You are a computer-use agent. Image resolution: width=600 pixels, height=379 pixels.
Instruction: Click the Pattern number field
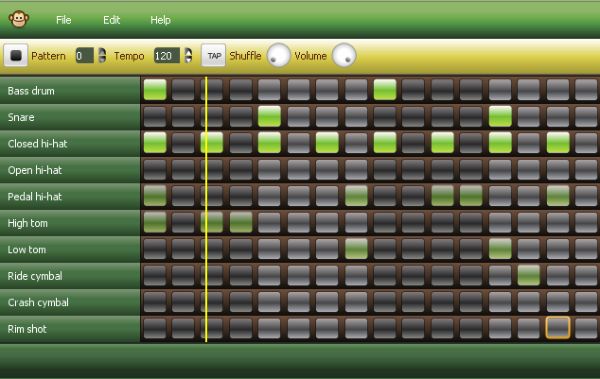pos(84,56)
